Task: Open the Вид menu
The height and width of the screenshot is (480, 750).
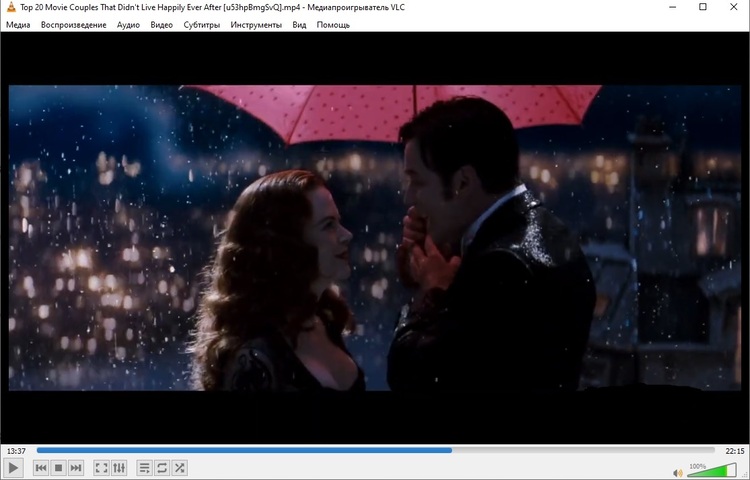Action: (299, 25)
